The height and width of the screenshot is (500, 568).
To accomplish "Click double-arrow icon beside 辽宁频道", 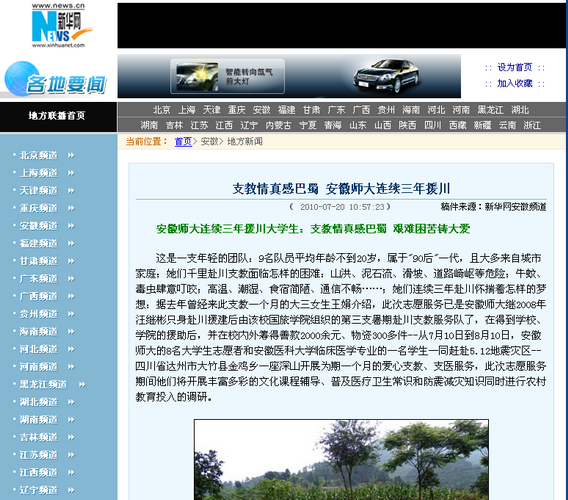I will (71, 490).
